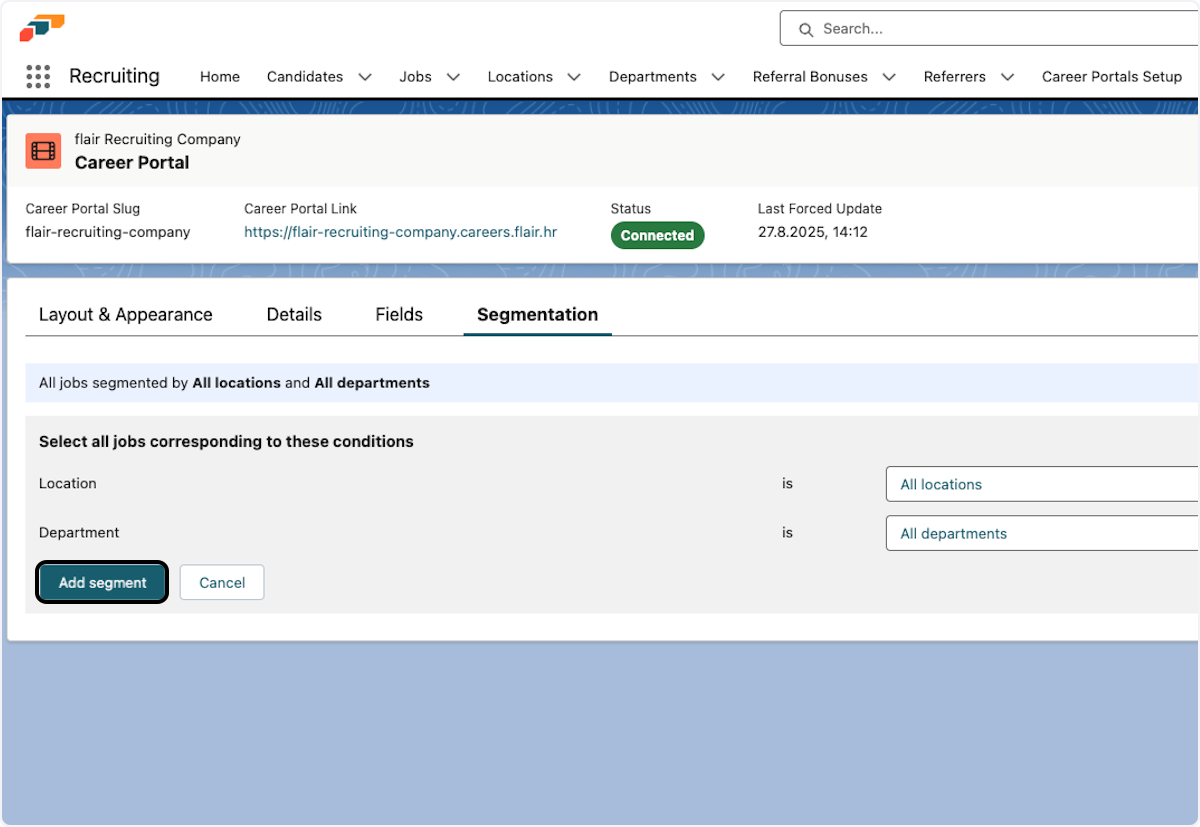
Task: Open the Details tab
Action: click(x=293, y=314)
